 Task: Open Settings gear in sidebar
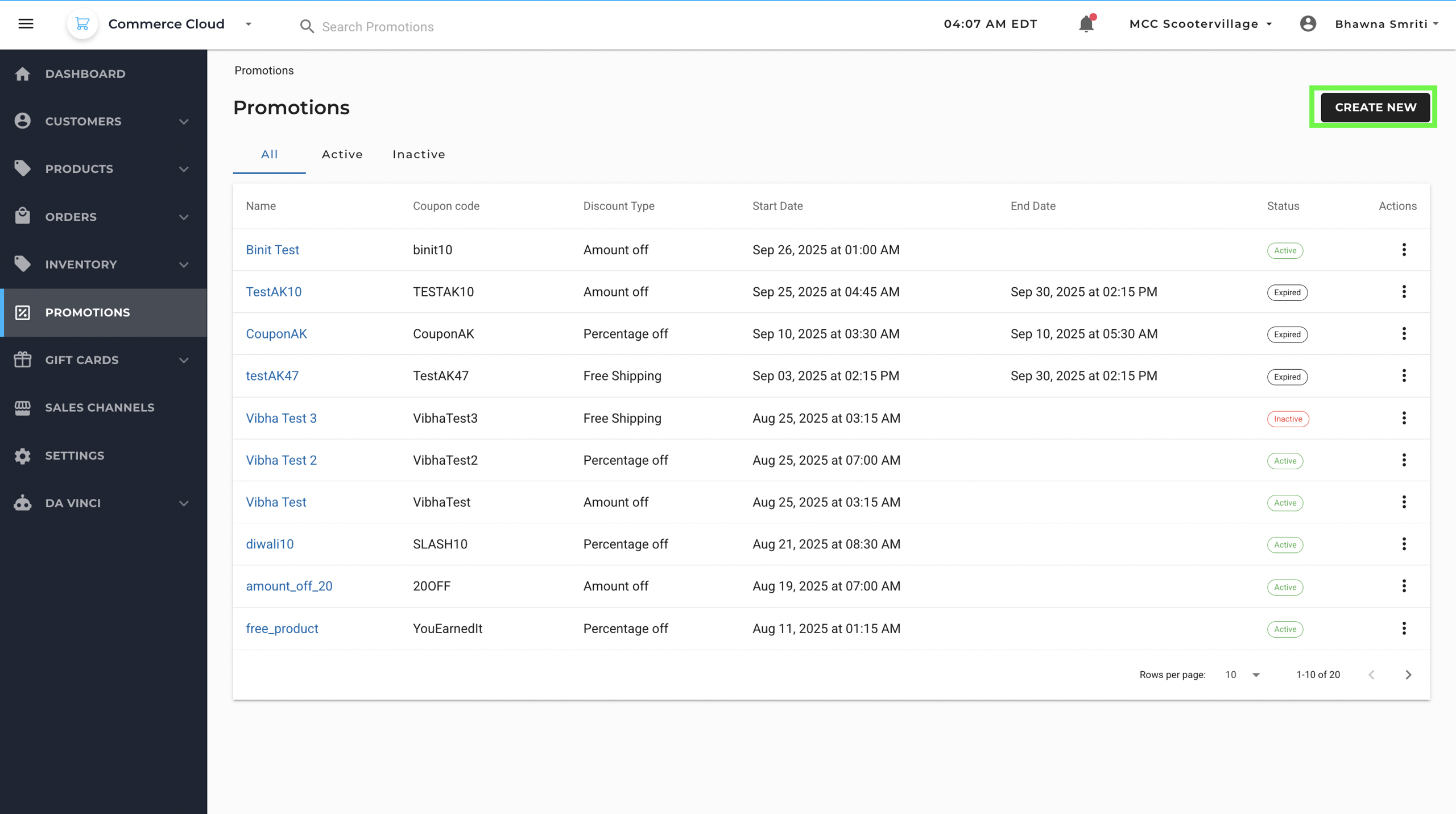[23, 456]
